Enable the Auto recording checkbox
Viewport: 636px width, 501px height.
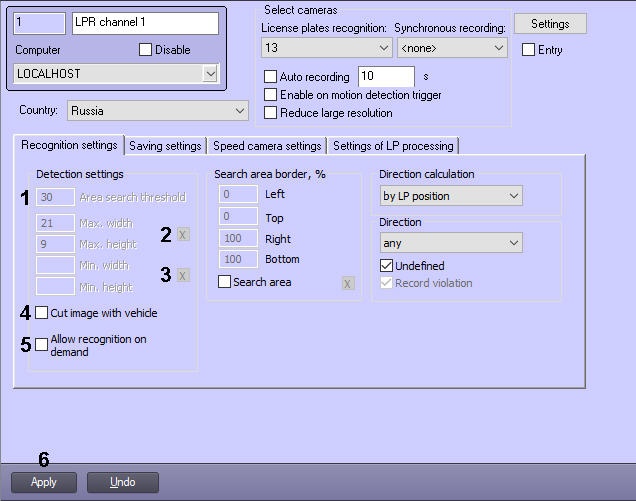coord(270,77)
